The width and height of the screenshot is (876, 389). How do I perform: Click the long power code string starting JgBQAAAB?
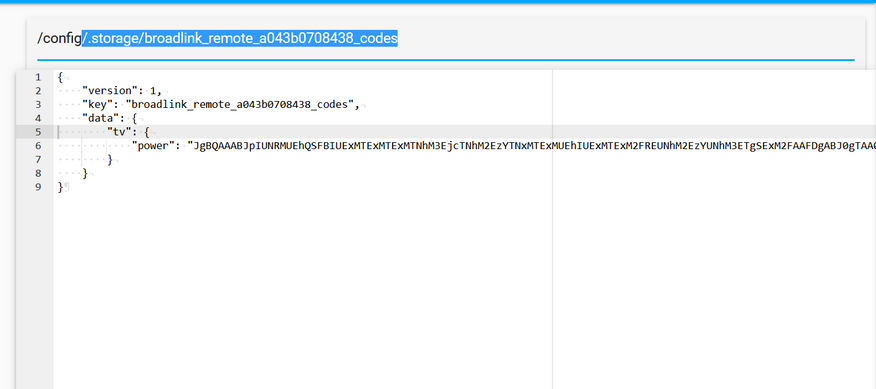coord(531,145)
